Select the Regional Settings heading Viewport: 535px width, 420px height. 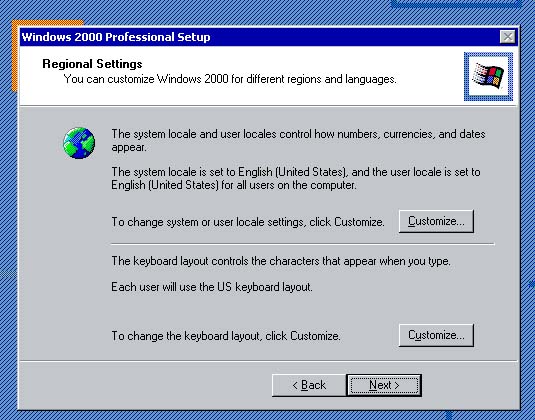click(x=92, y=64)
